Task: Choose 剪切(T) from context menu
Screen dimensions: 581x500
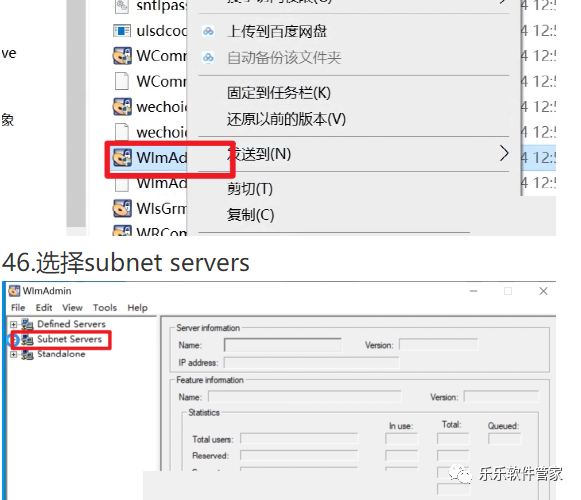Action: coord(250,189)
